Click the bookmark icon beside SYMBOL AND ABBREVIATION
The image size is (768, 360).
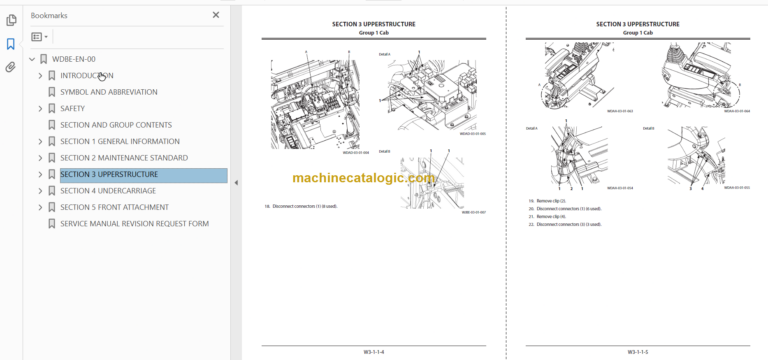tap(51, 92)
